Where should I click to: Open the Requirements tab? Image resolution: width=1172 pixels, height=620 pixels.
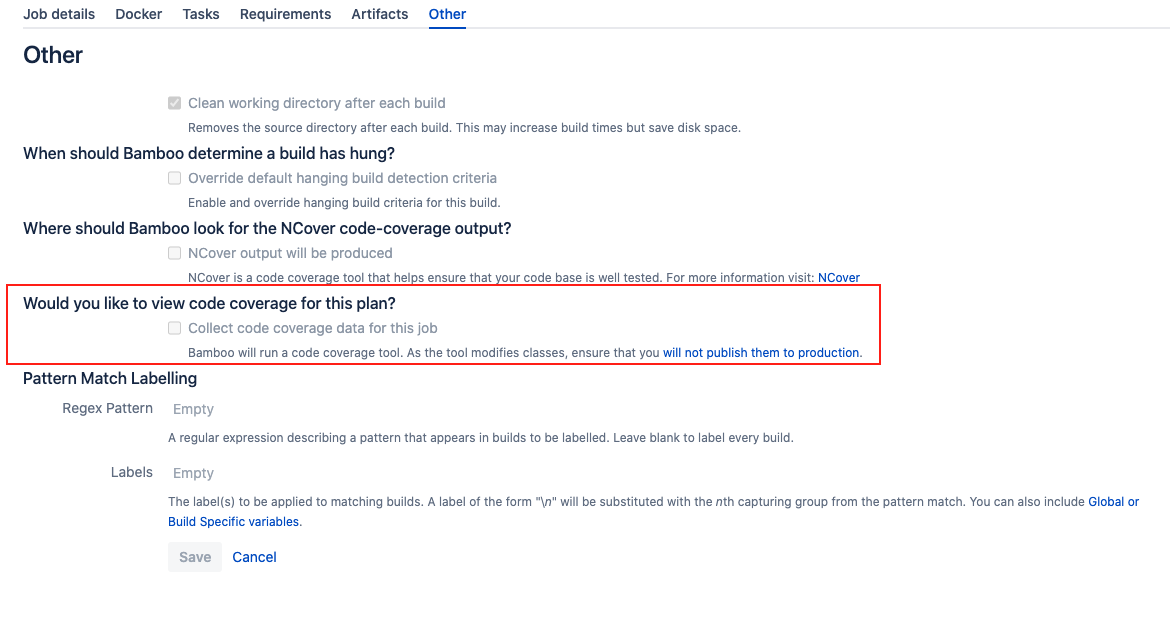(286, 14)
